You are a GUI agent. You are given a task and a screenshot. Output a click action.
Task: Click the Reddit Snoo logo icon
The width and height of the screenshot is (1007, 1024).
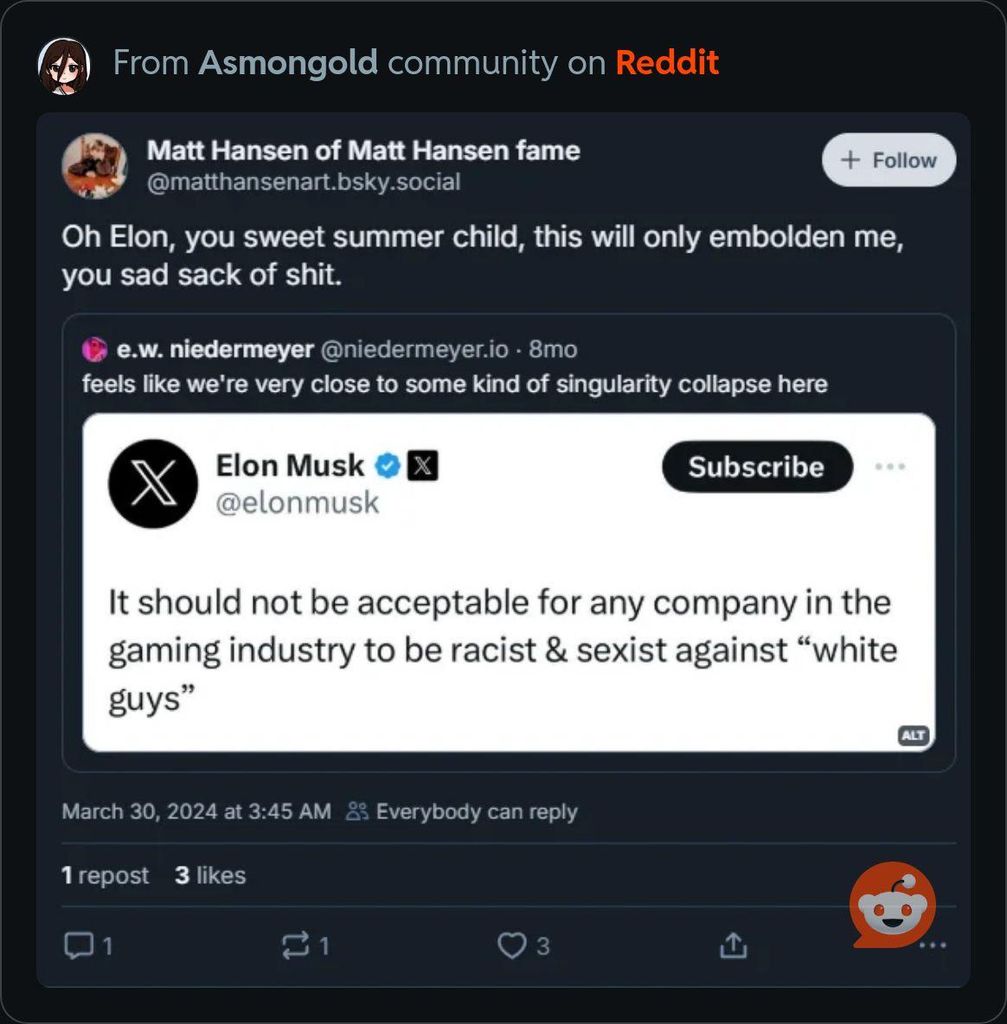coord(892,905)
